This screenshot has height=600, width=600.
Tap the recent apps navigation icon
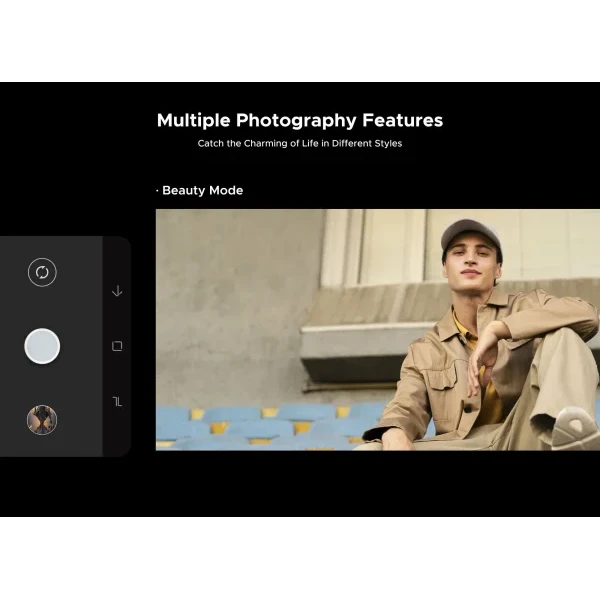click(x=117, y=401)
